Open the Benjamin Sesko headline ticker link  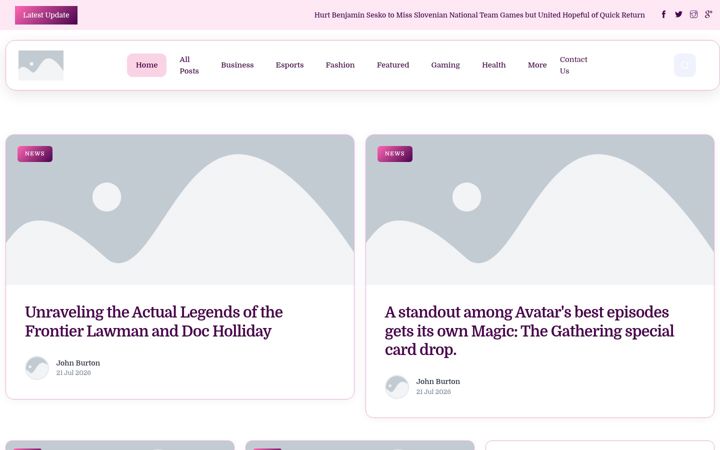coord(479,15)
